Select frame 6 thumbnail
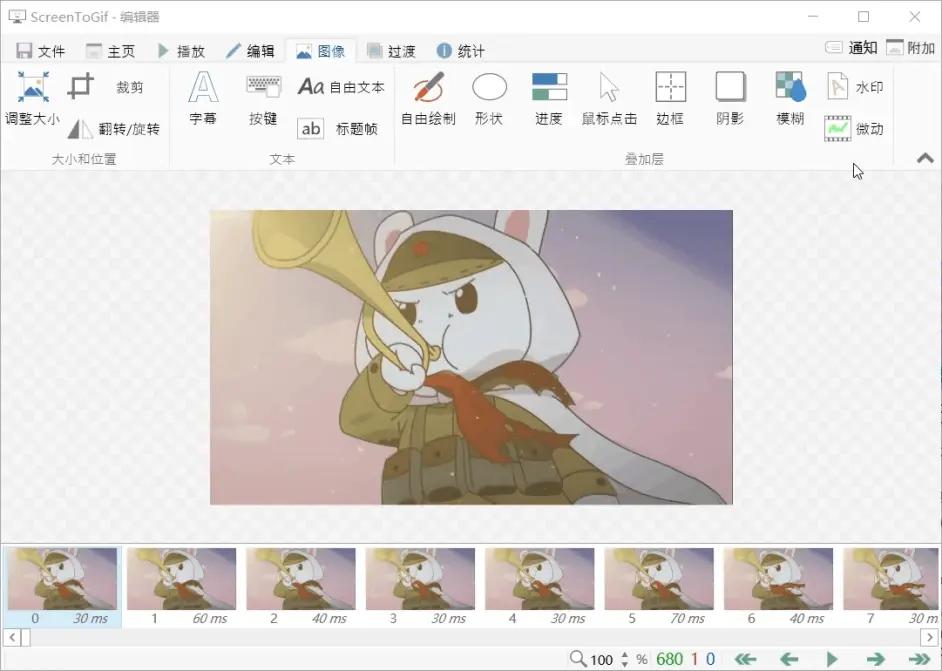Image resolution: width=942 pixels, height=671 pixels. (779, 587)
